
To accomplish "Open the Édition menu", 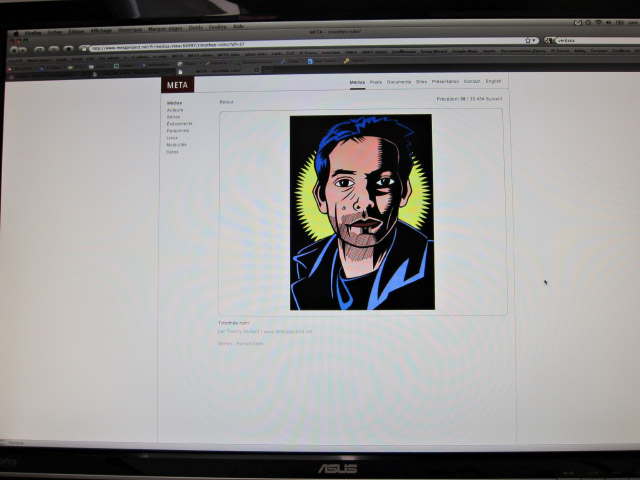I will [x=76, y=31].
